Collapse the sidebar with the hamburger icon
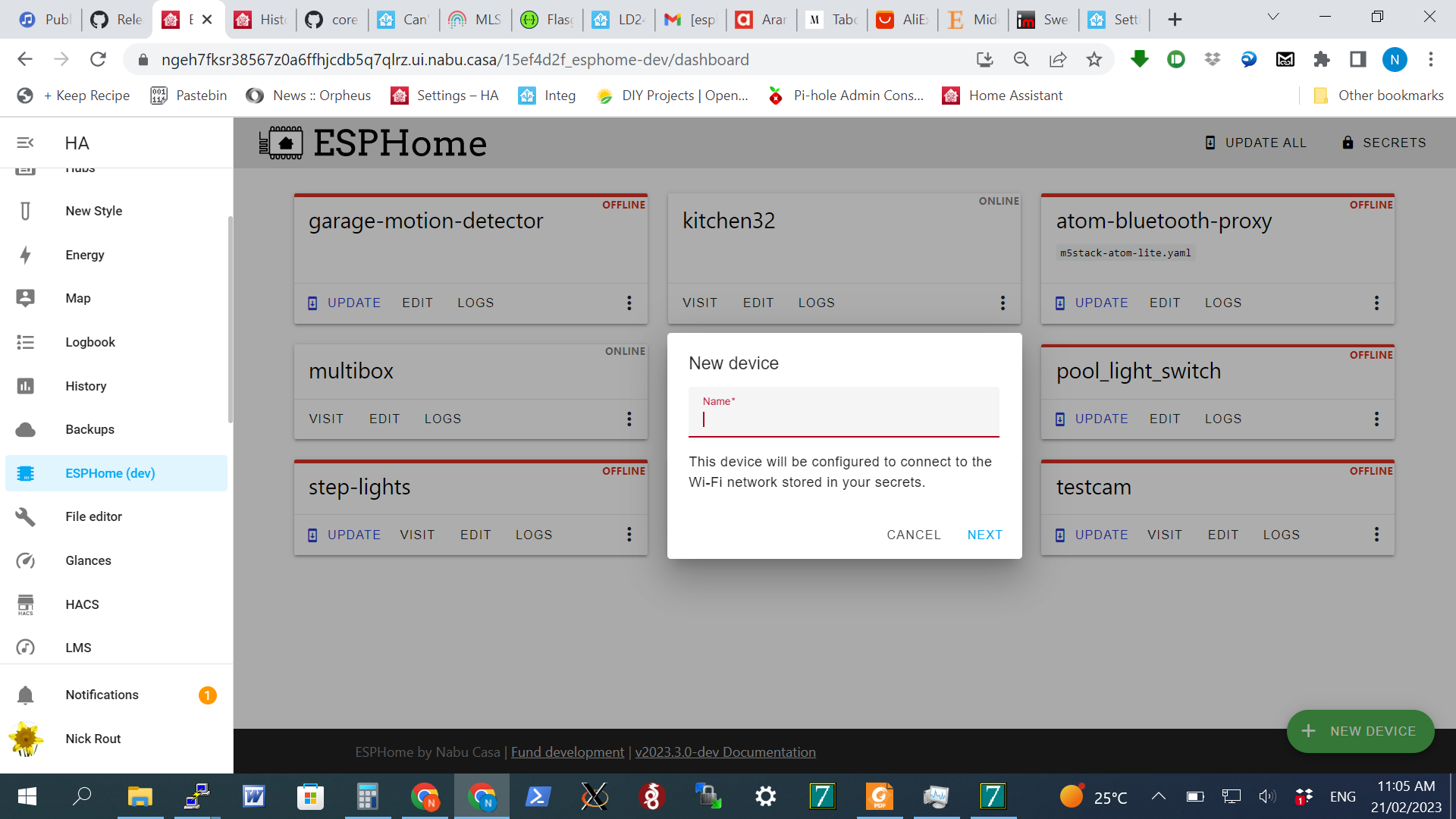This screenshot has width=1456, height=819. 26,143
